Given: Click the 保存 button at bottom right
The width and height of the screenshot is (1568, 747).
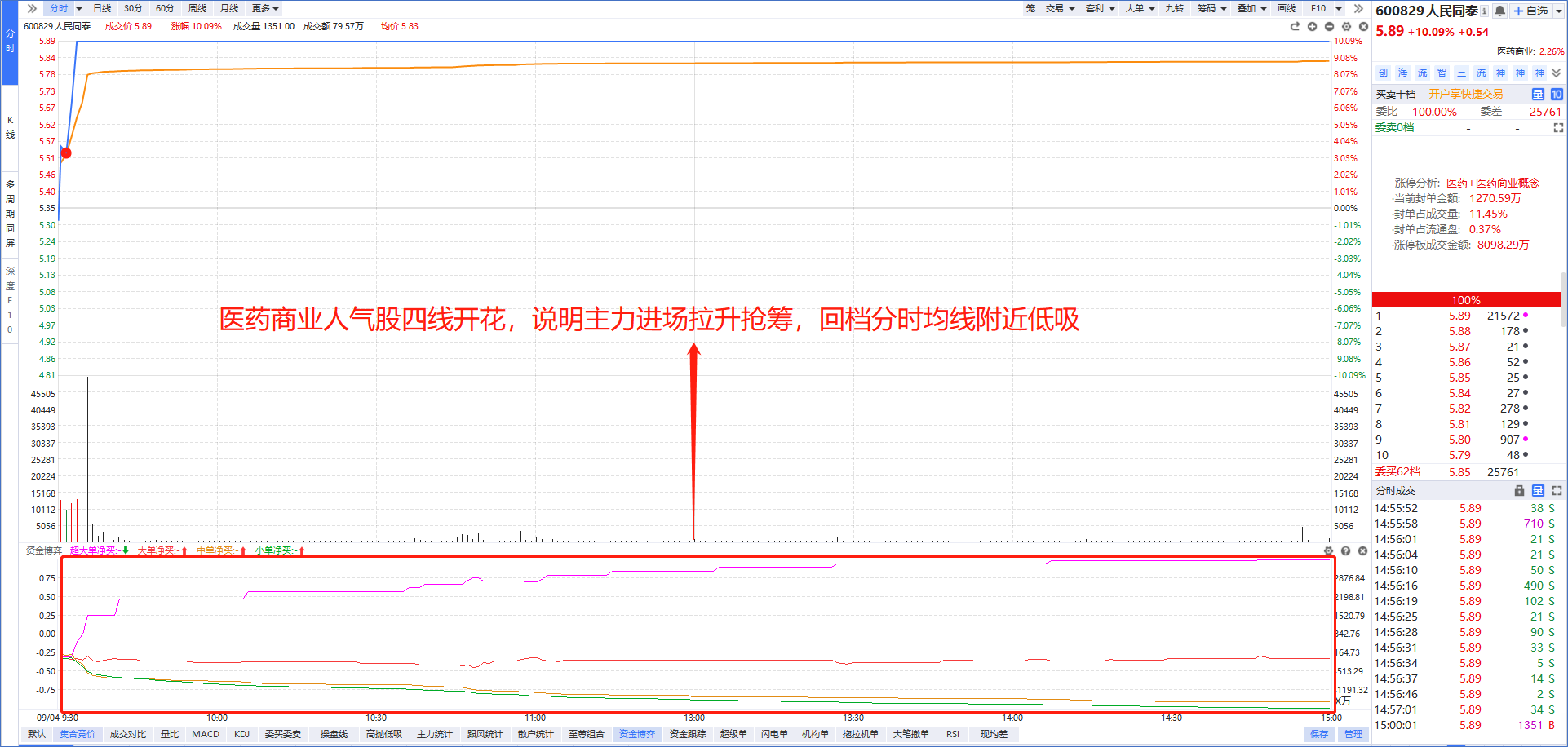Looking at the screenshot, I should 1319,734.
